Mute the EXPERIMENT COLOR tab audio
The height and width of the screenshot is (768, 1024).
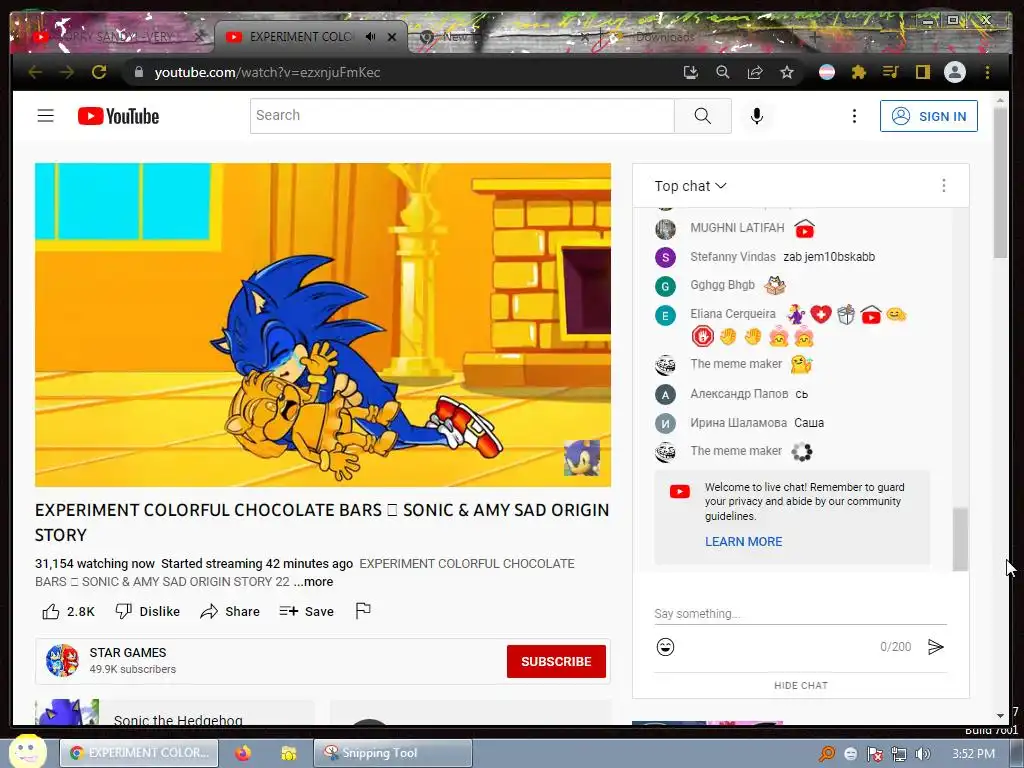[370, 37]
